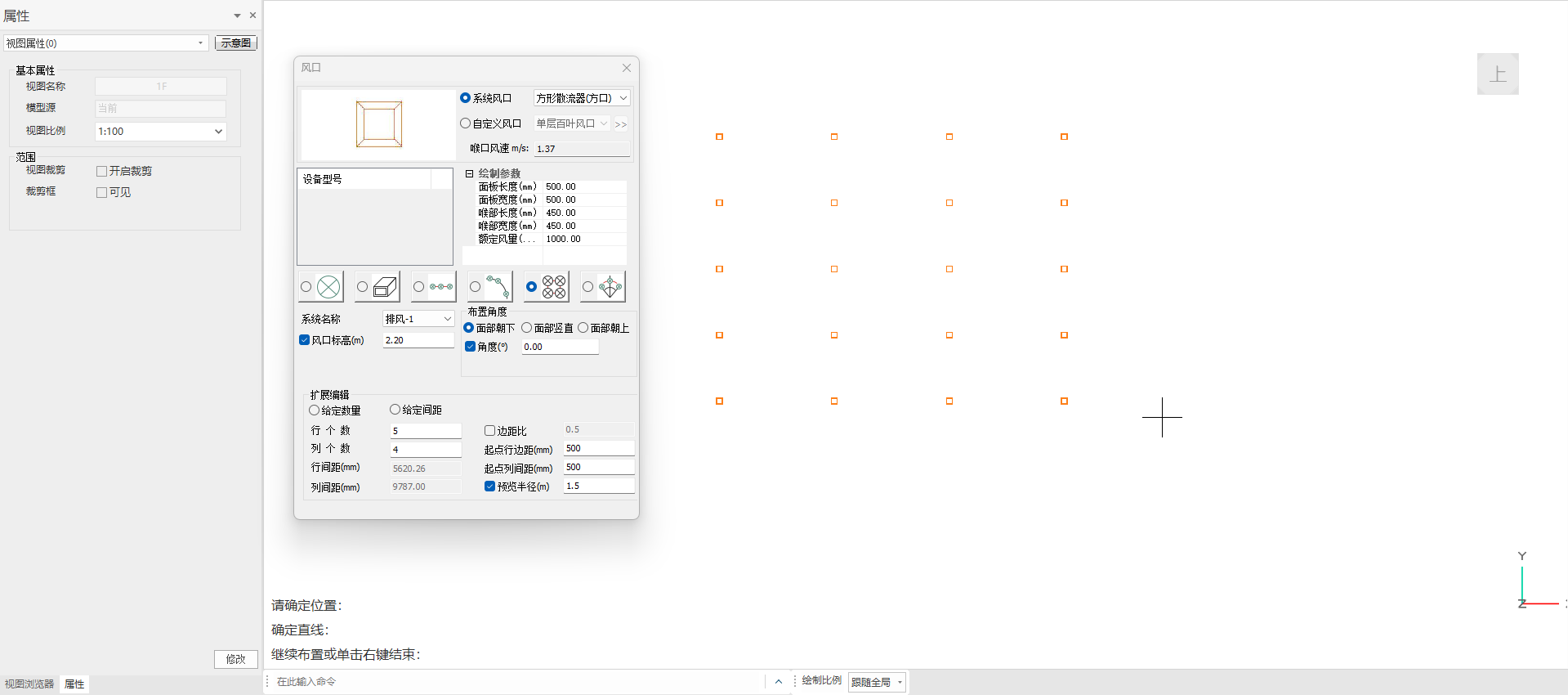Select the 给定间距 radio option
This screenshot has height=695, width=1568.
(395, 410)
